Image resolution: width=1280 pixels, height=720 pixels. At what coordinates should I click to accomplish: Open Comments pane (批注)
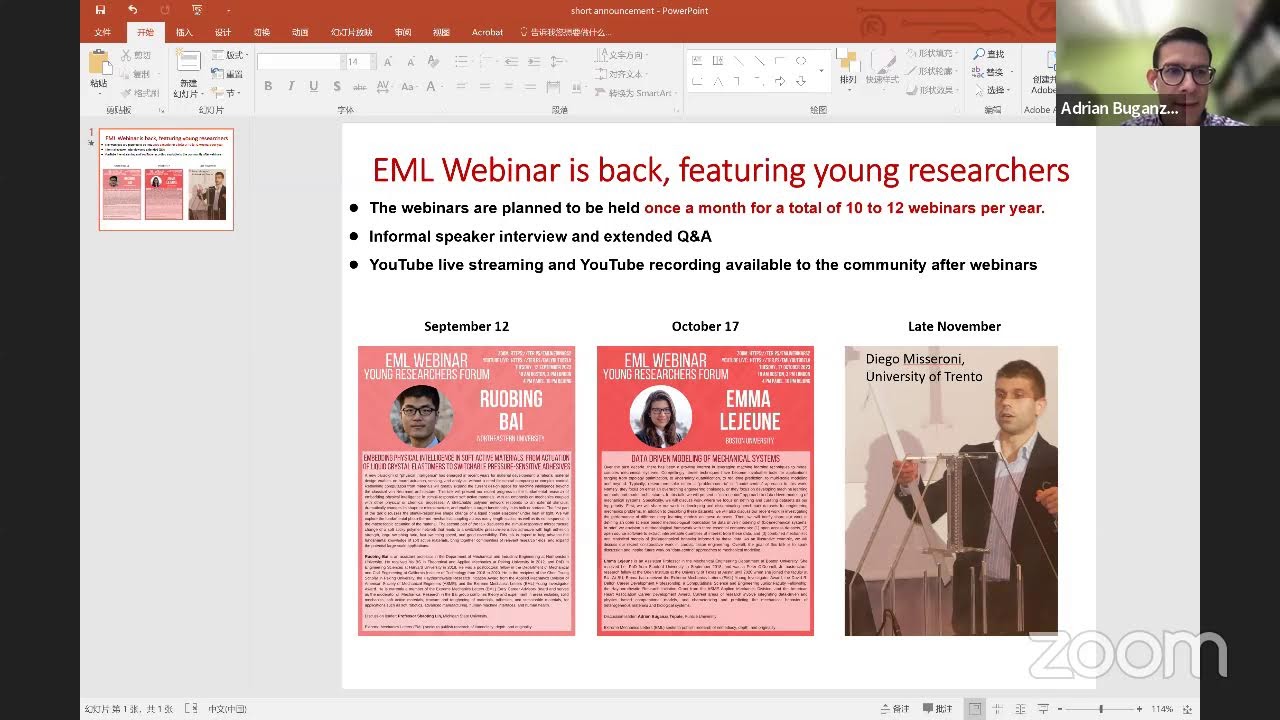[938, 709]
